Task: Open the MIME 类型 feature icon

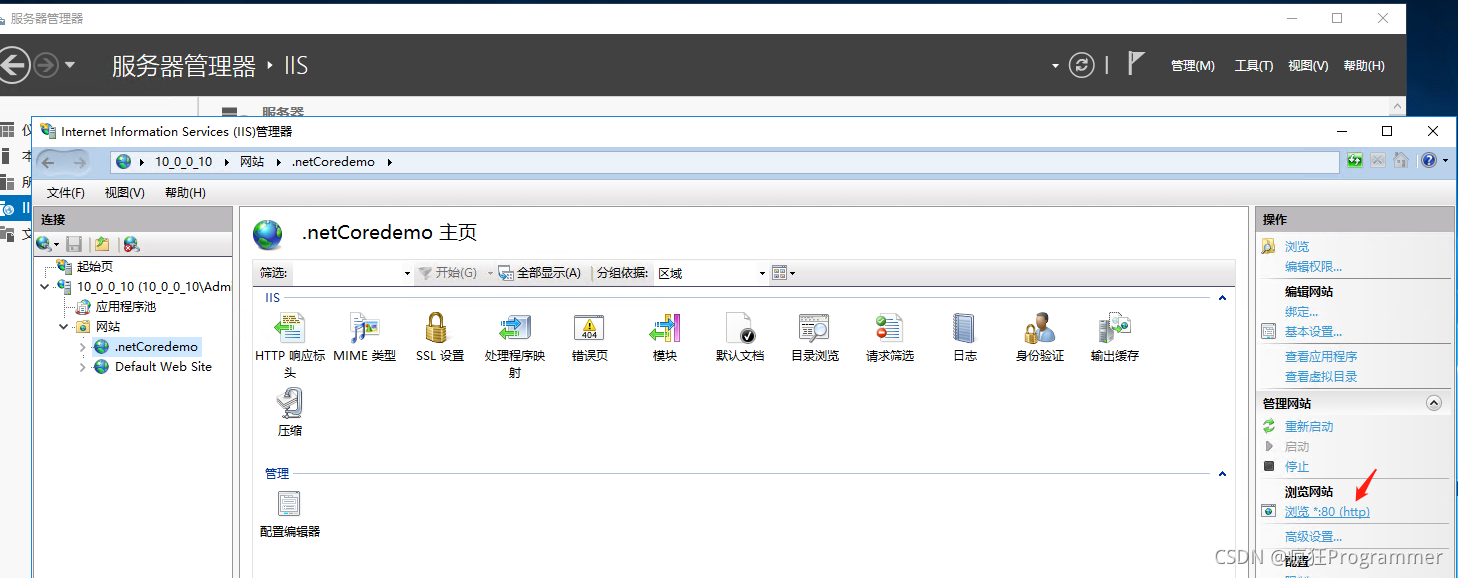Action: [x=364, y=329]
